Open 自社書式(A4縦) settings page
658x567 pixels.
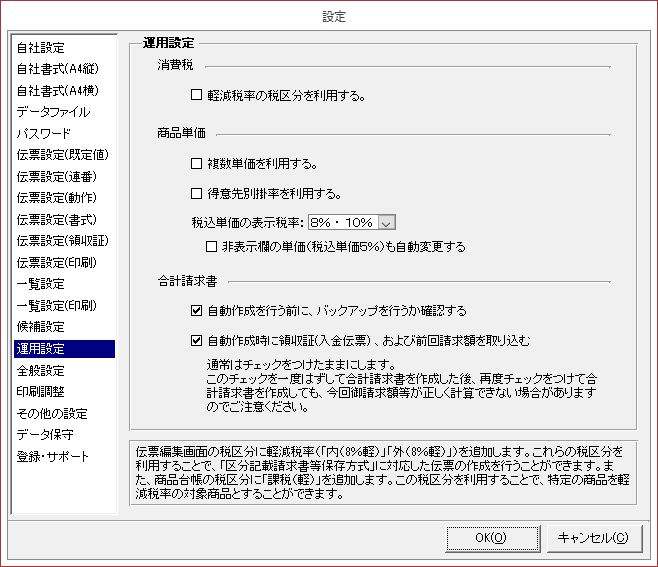(57, 69)
